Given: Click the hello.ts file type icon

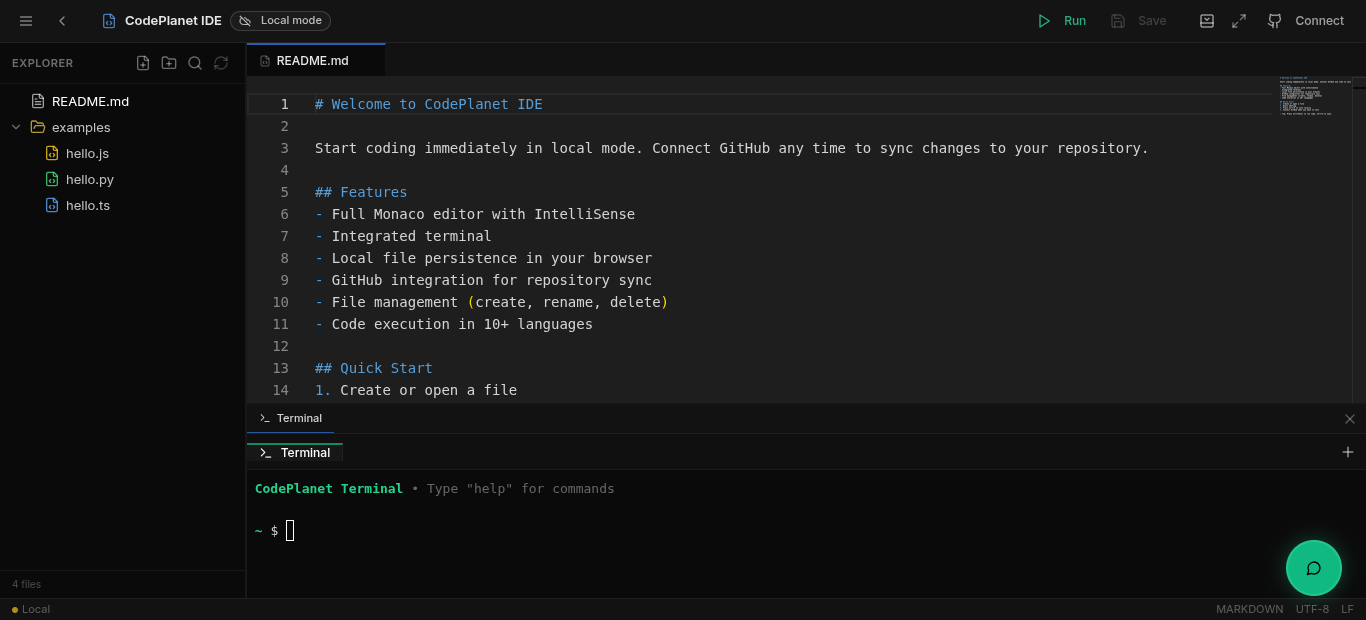Looking at the screenshot, I should click(x=52, y=205).
